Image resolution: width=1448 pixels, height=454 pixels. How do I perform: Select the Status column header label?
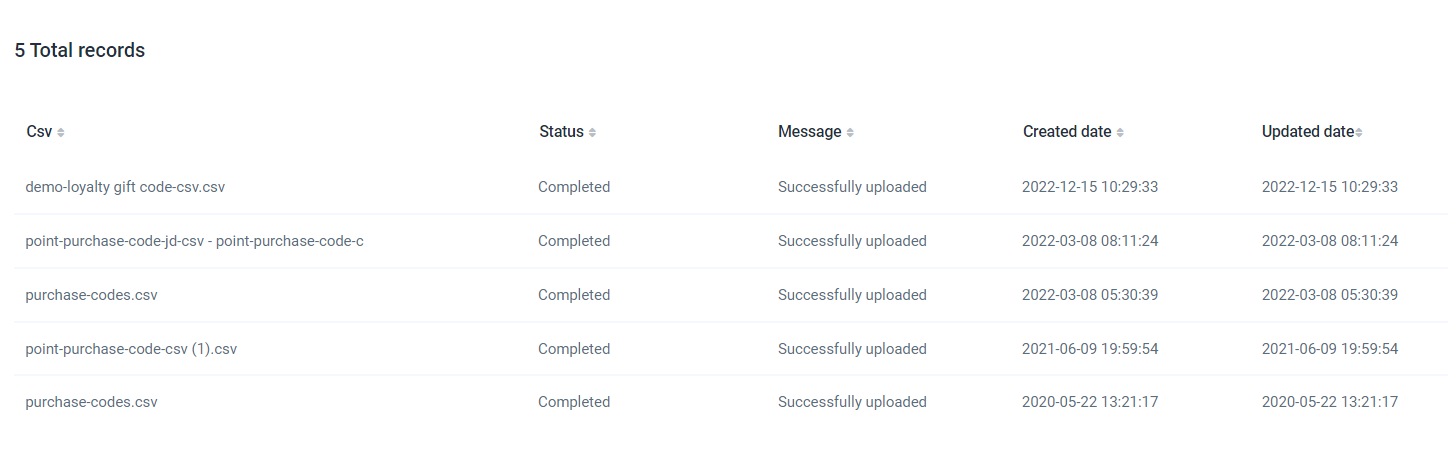point(561,132)
